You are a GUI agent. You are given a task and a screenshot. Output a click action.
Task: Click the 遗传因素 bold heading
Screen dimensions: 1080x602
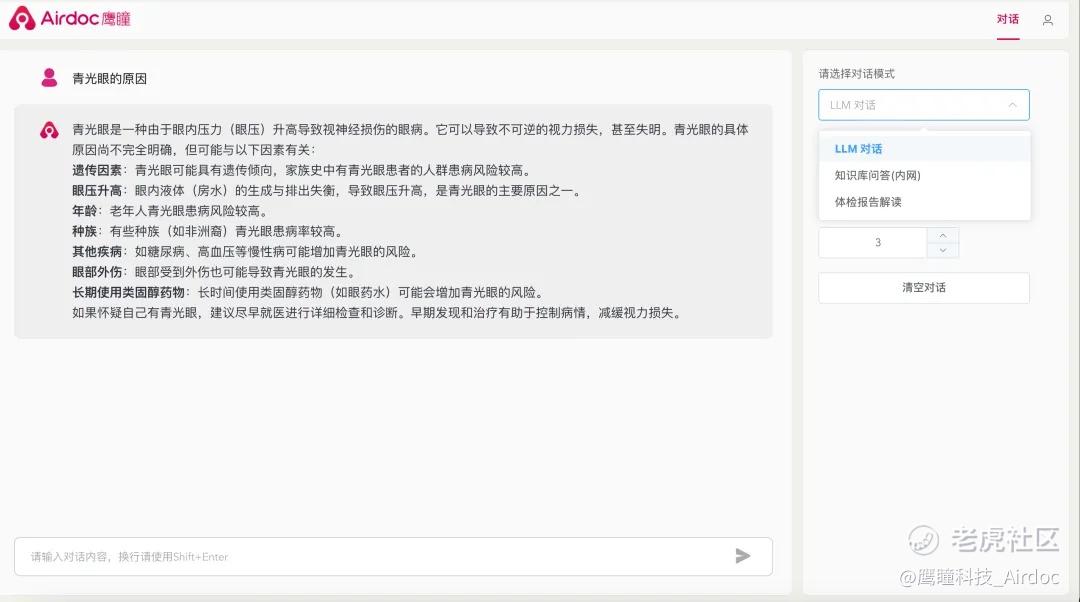point(97,170)
